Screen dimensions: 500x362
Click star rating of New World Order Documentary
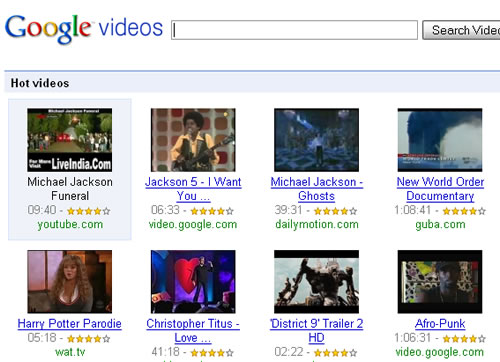[464, 211]
